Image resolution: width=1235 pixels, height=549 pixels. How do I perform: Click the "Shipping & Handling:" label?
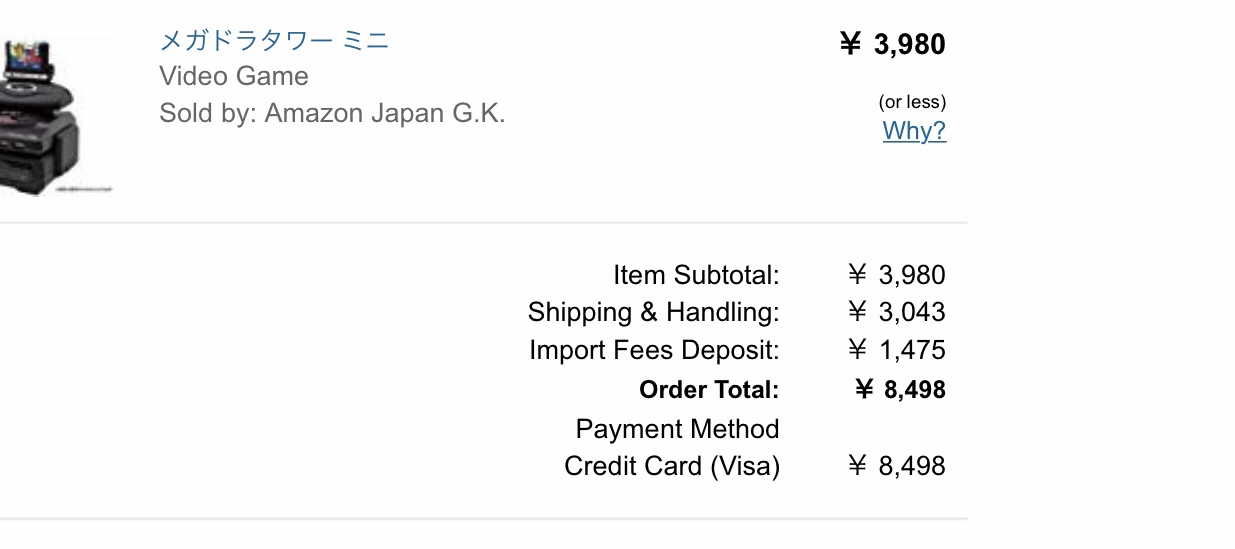(653, 312)
